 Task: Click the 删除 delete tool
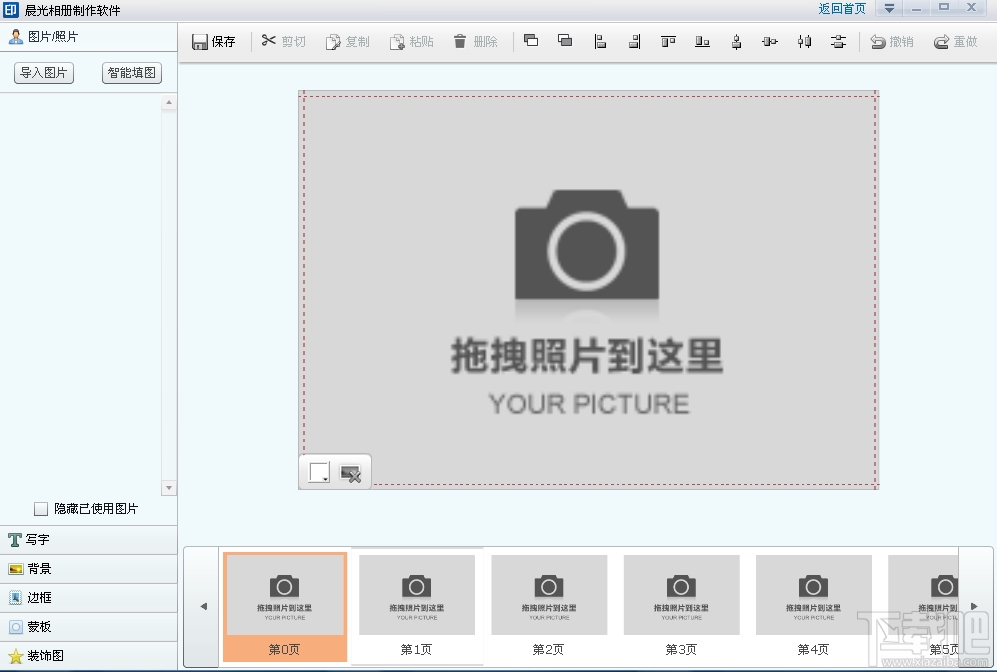coord(475,41)
